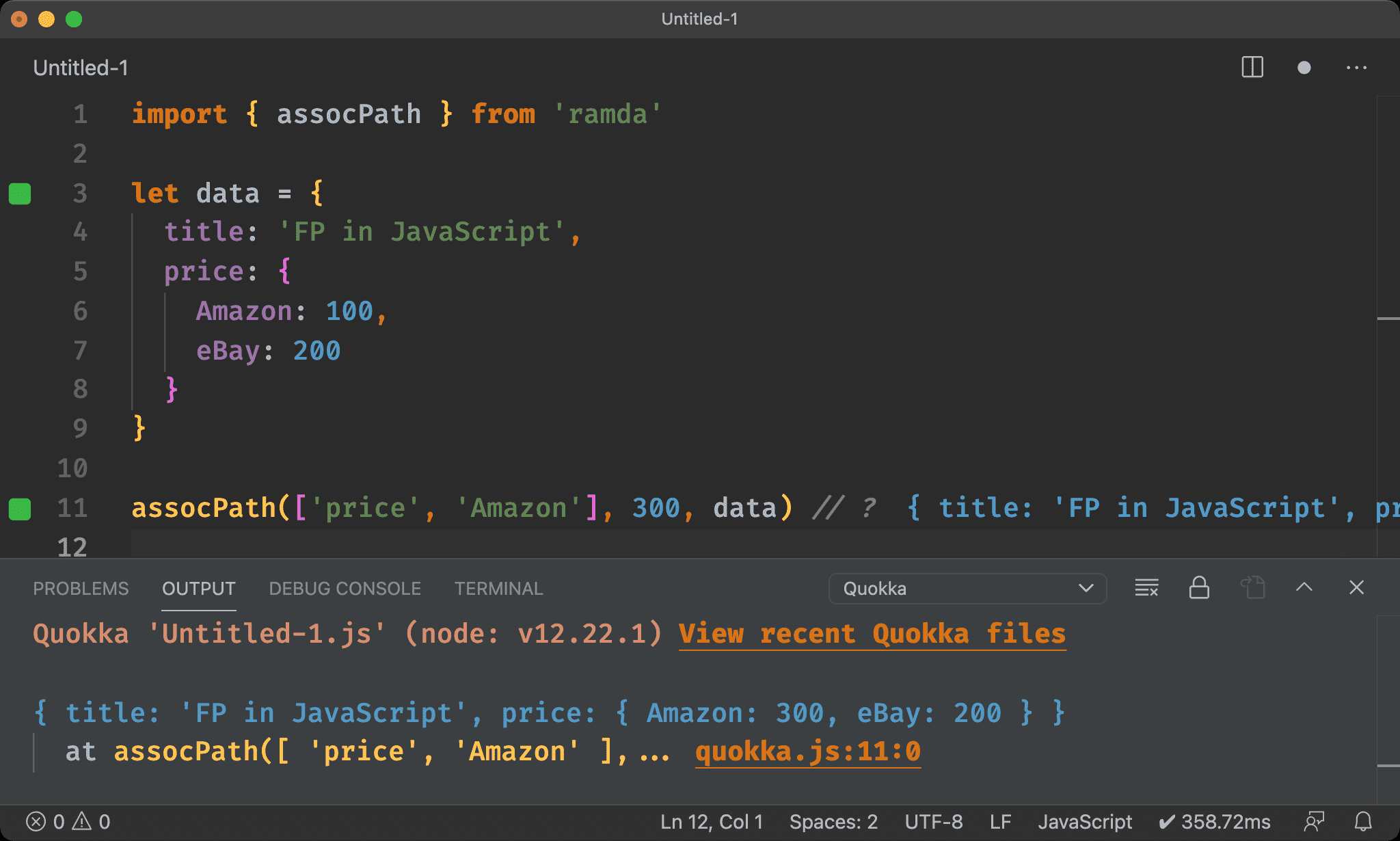Click the errors and warnings status item
This screenshot has width=1400, height=841.
click(x=68, y=821)
